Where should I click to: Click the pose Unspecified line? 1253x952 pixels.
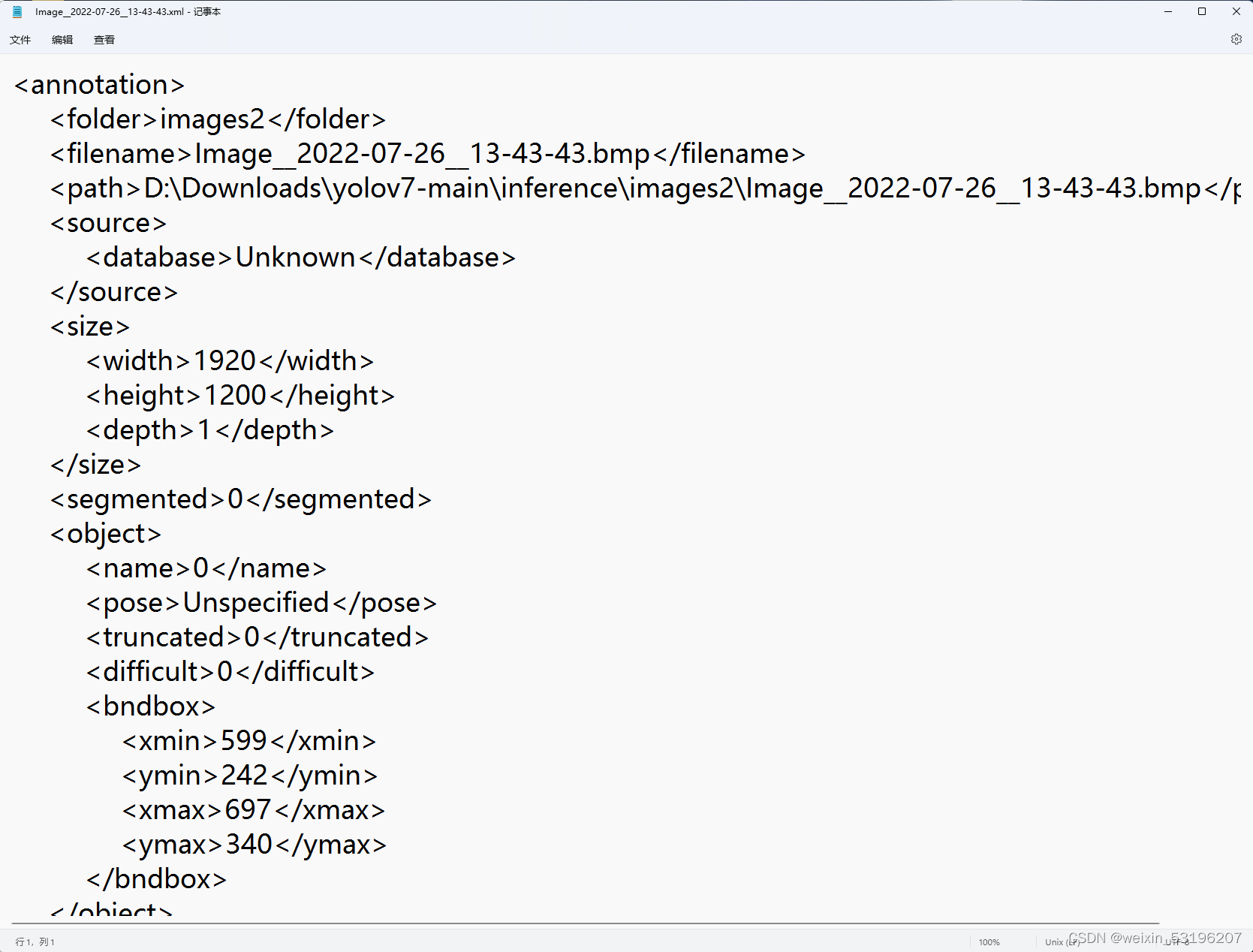[261, 603]
